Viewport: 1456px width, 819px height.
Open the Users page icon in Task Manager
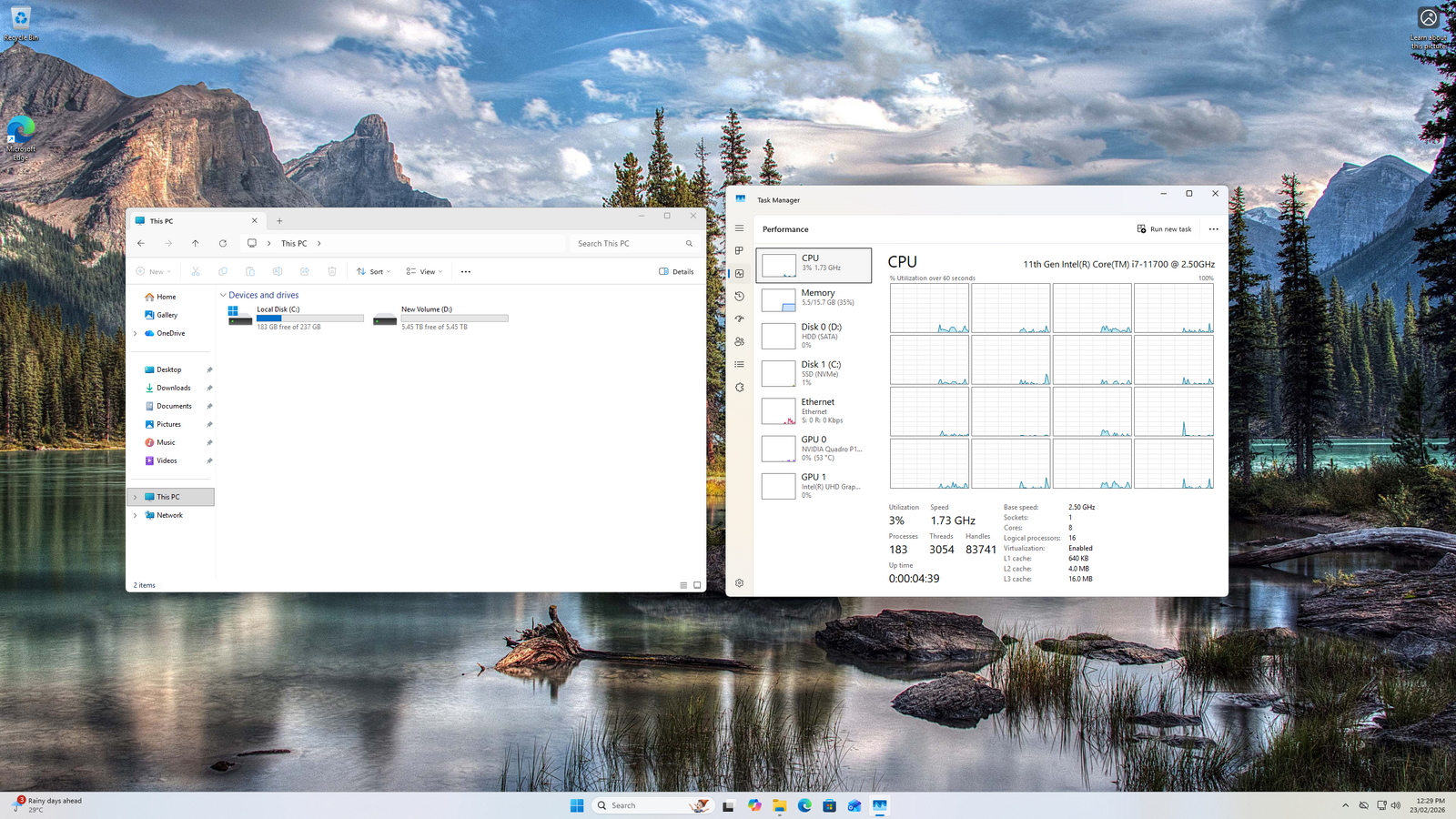click(739, 341)
